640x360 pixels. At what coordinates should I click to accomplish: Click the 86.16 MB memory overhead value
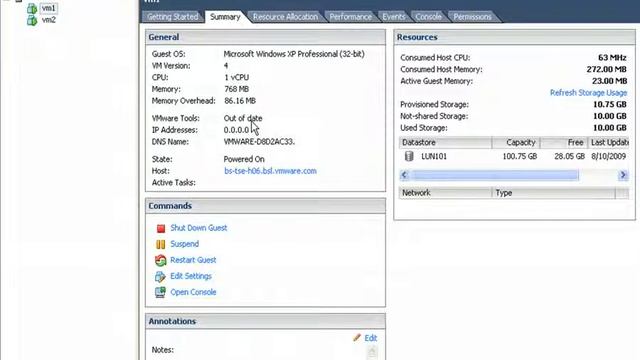tap(240, 101)
